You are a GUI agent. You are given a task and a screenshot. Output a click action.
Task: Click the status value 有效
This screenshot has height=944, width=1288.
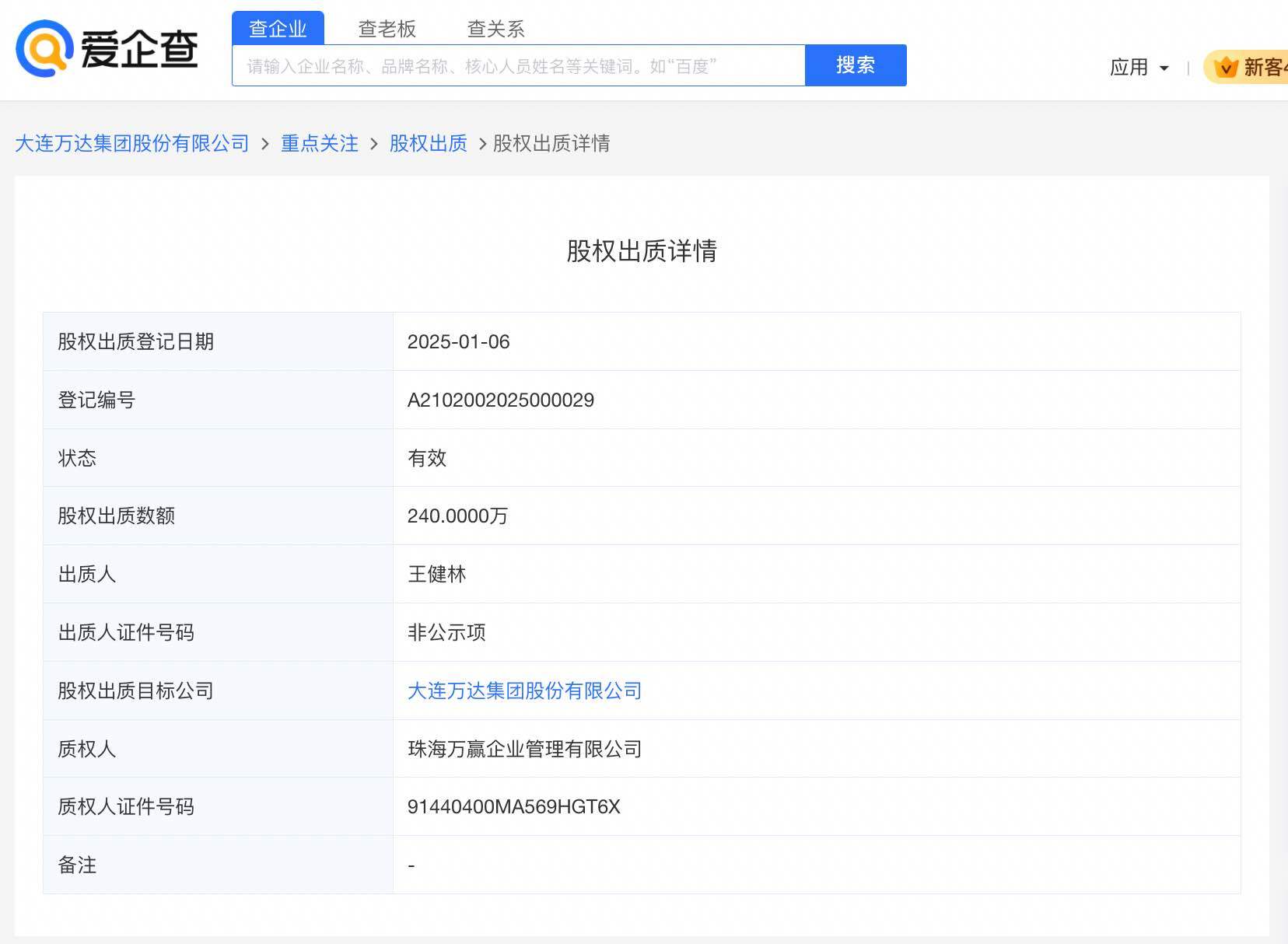tap(427, 458)
